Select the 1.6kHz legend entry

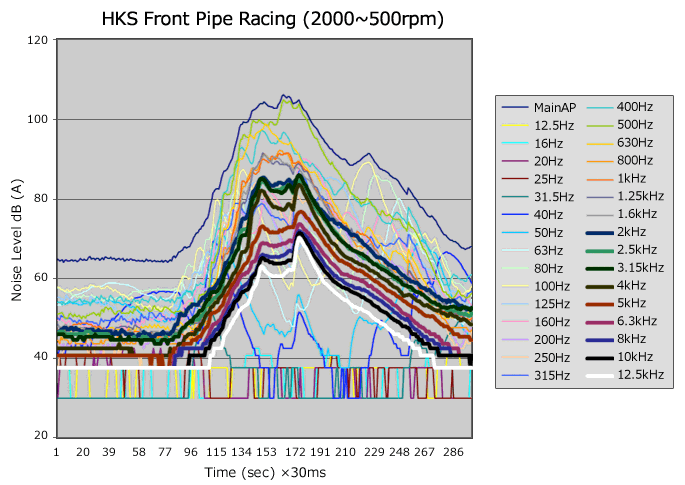pos(621,214)
